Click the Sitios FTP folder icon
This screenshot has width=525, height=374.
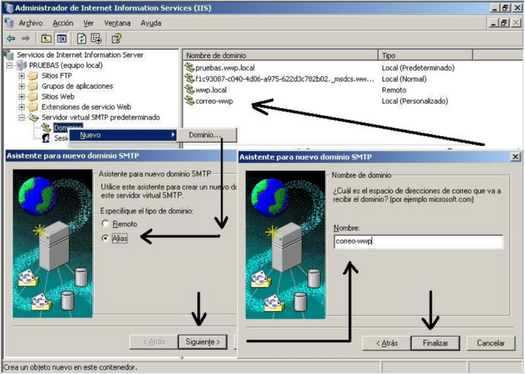(x=33, y=76)
